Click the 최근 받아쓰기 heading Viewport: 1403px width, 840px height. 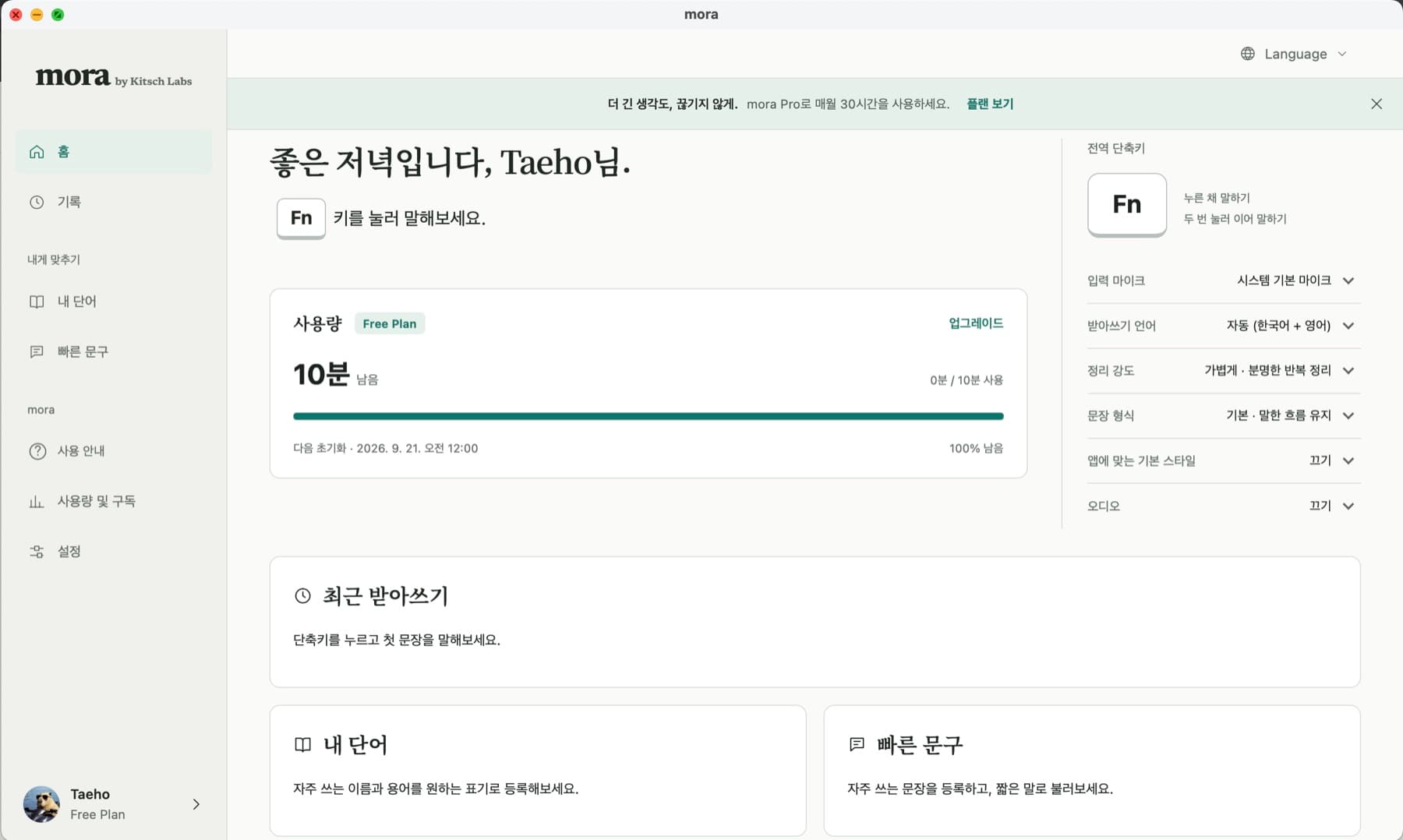386,596
